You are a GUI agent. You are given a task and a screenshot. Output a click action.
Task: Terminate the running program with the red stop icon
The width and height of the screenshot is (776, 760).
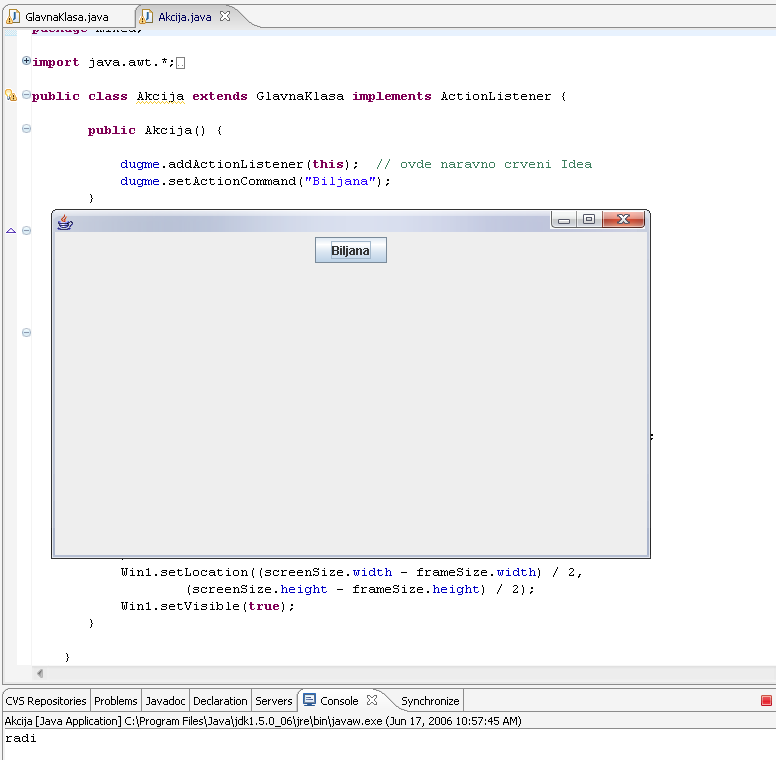click(x=766, y=701)
